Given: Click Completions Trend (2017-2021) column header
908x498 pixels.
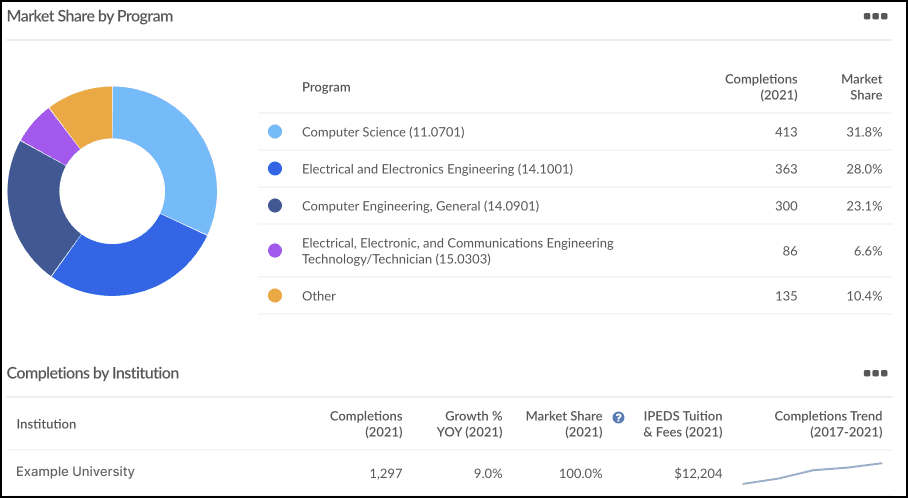Looking at the screenshot, I should click(x=828, y=424).
